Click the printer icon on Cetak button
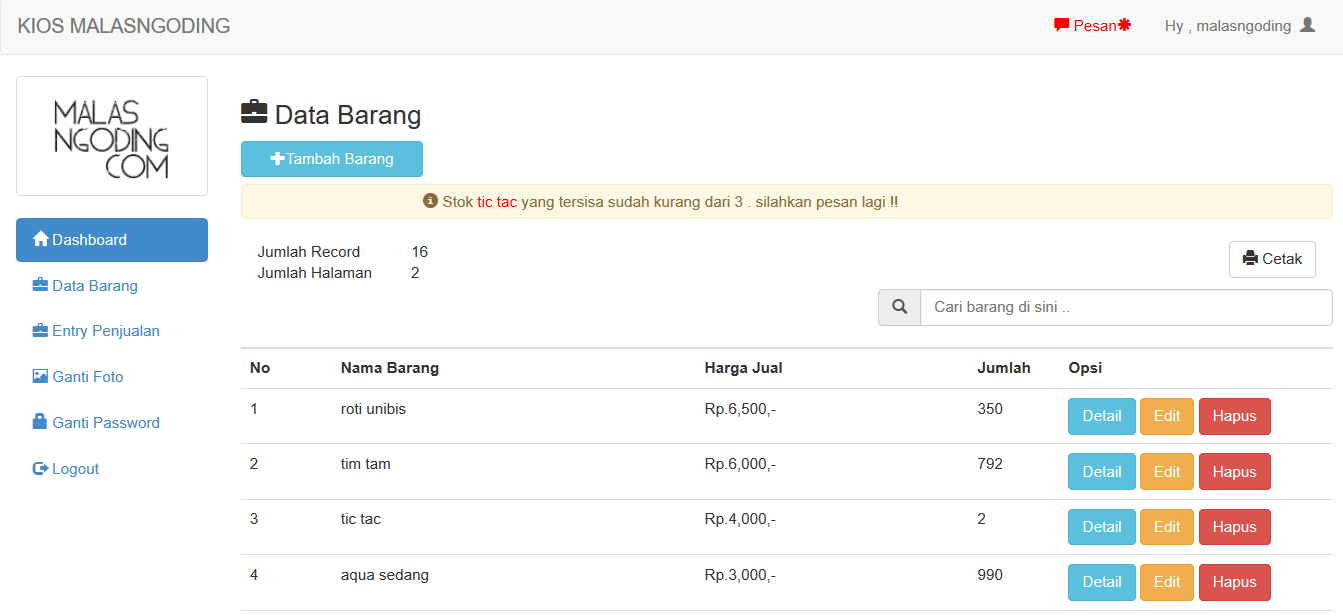The width and height of the screenshot is (1343, 616). click(1250, 259)
